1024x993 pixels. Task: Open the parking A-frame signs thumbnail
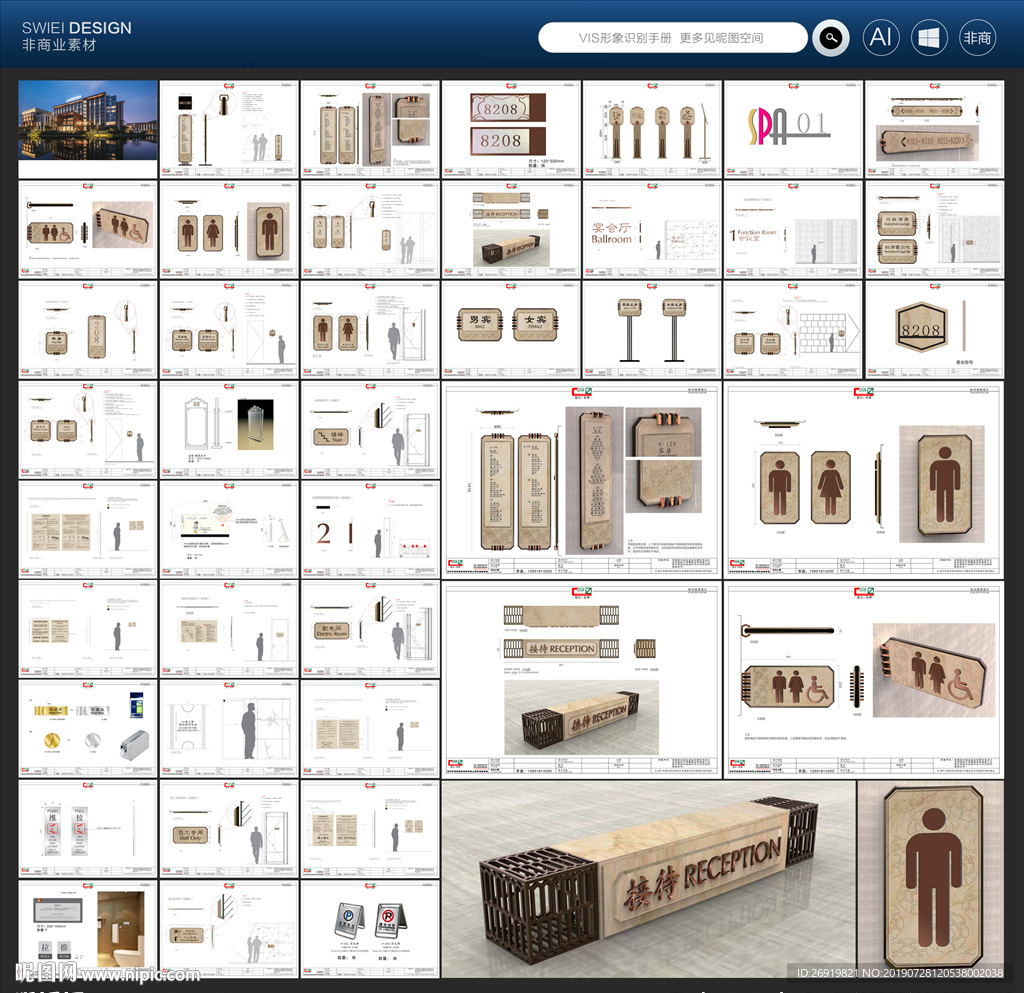pos(370,930)
